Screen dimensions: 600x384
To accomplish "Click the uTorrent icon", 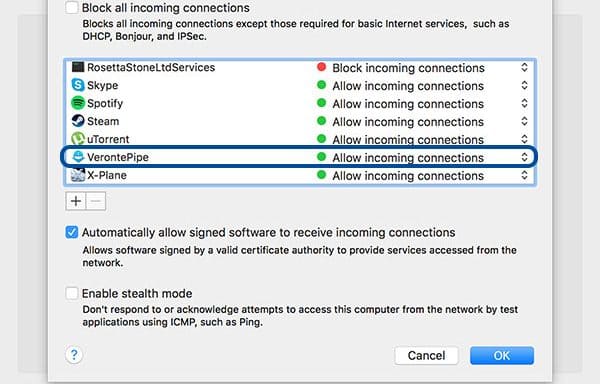I will (78, 138).
